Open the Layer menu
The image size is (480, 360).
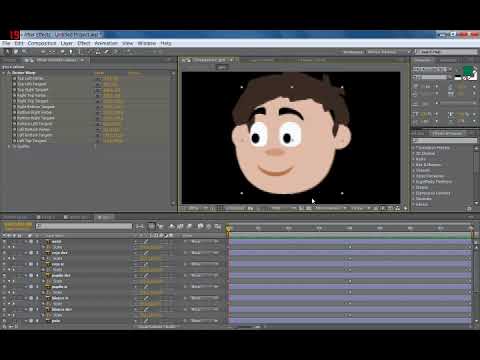click(x=66, y=43)
